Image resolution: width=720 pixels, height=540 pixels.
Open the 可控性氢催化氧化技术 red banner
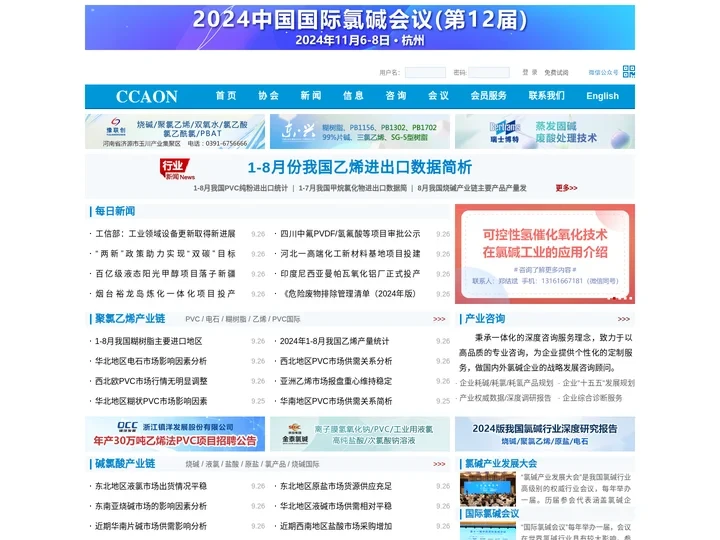(x=545, y=254)
